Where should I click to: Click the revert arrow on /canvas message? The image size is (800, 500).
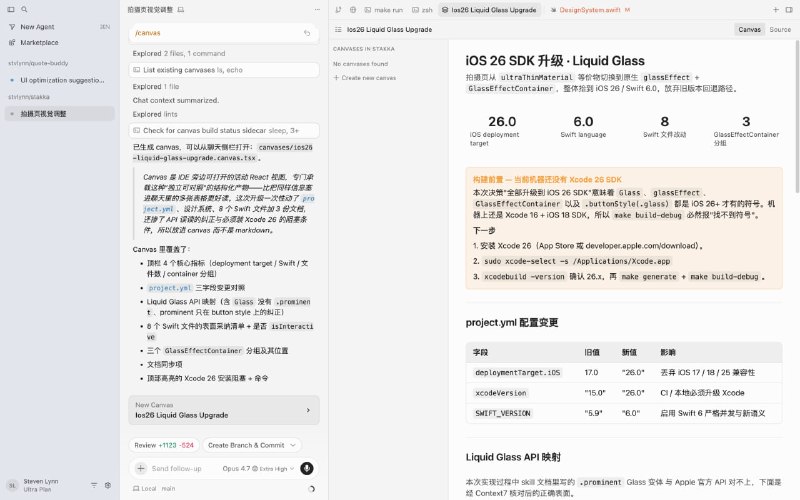click(x=307, y=33)
